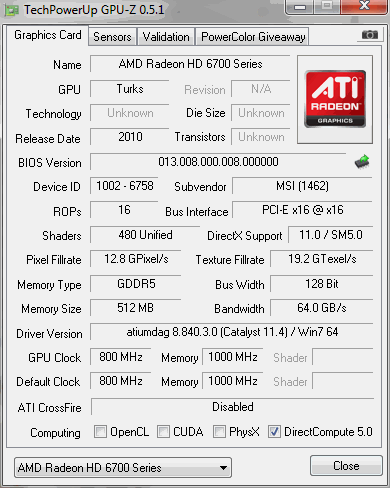390x488 pixels.
Task: Click the Device ID value 1002 - 6758
Action: tap(125, 186)
